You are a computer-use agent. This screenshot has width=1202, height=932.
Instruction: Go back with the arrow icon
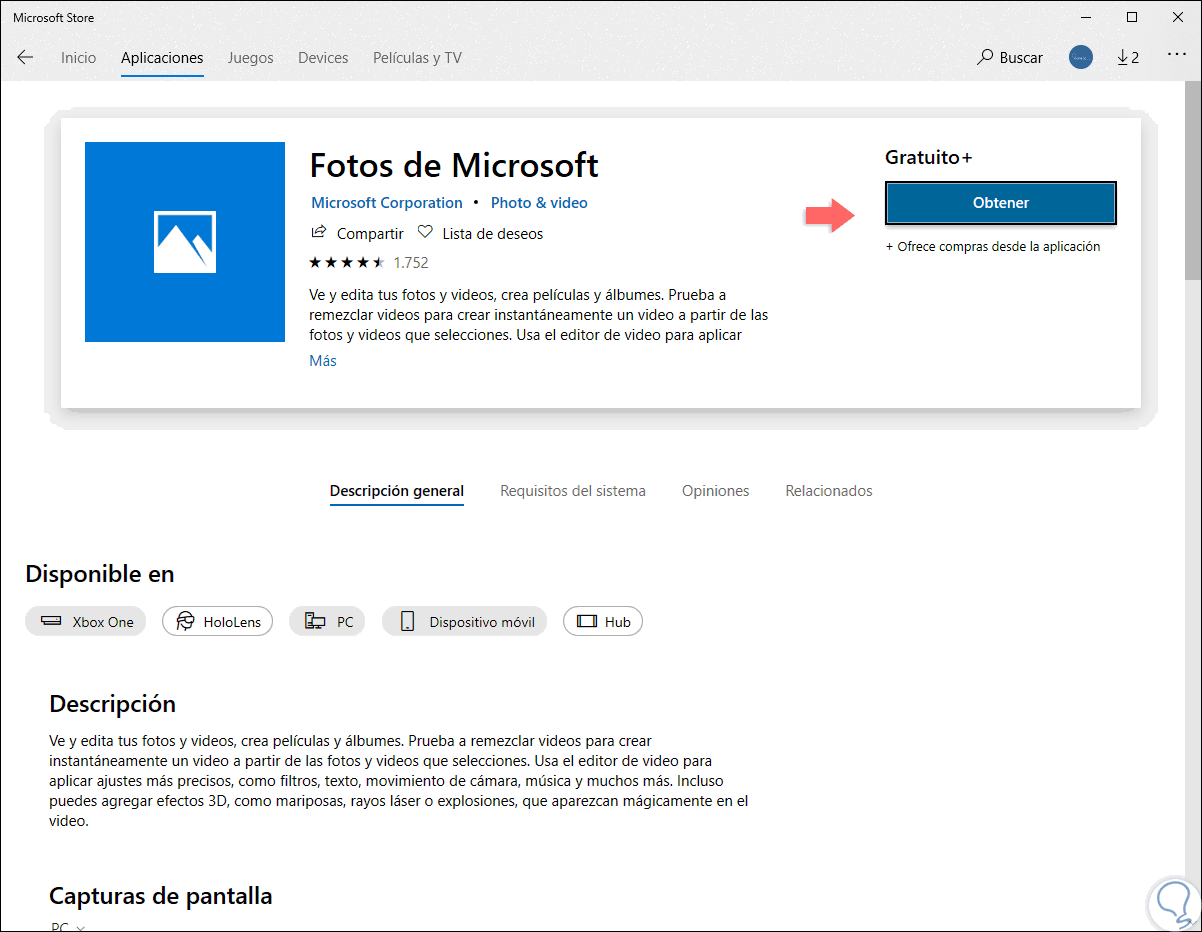point(25,58)
